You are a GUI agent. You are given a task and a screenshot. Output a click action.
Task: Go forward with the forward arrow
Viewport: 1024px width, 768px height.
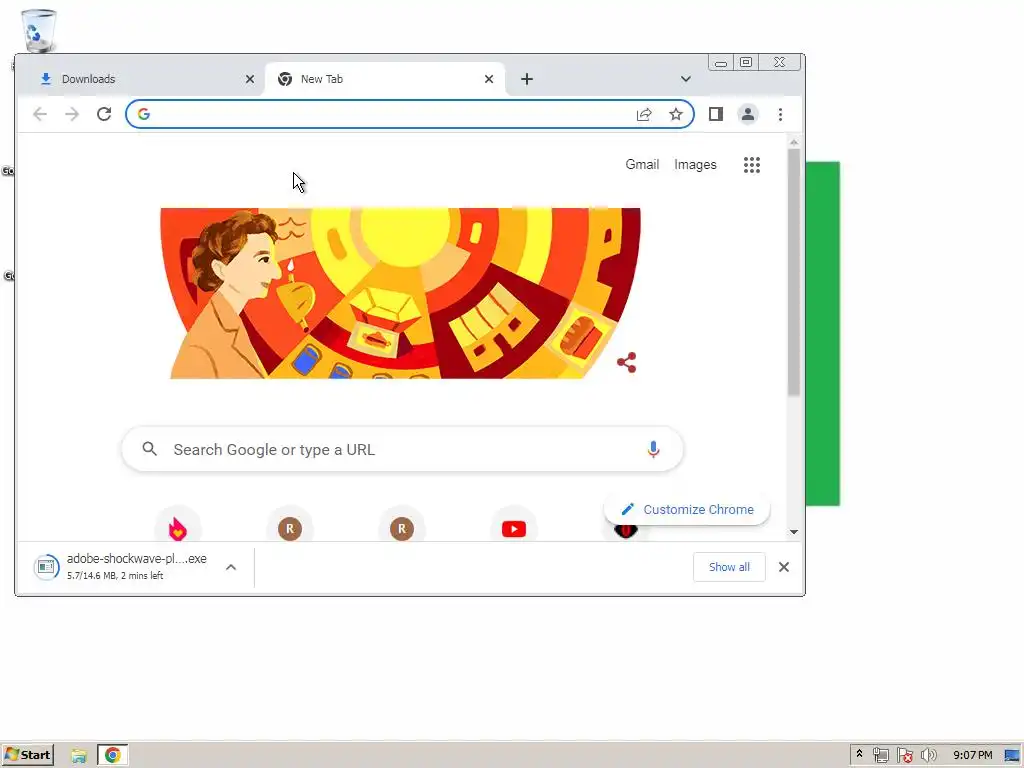(x=72, y=114)
